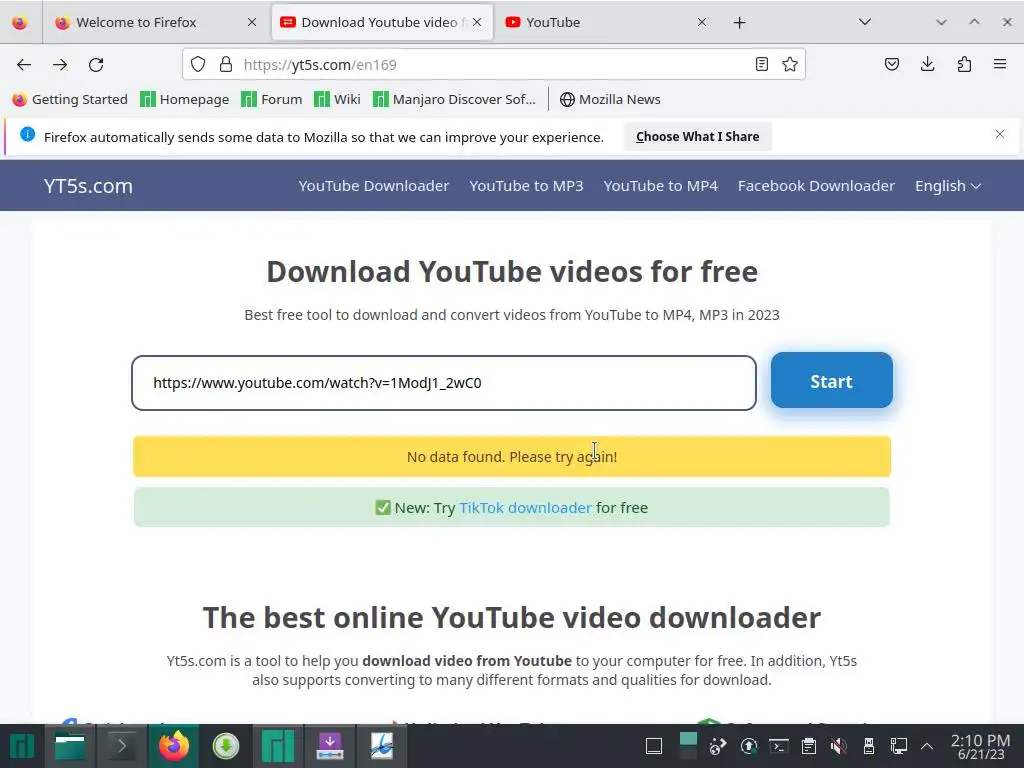This screenshot has width=1024, height=768.
Task: Open a new tab with plus button
Action: (739, 23)
